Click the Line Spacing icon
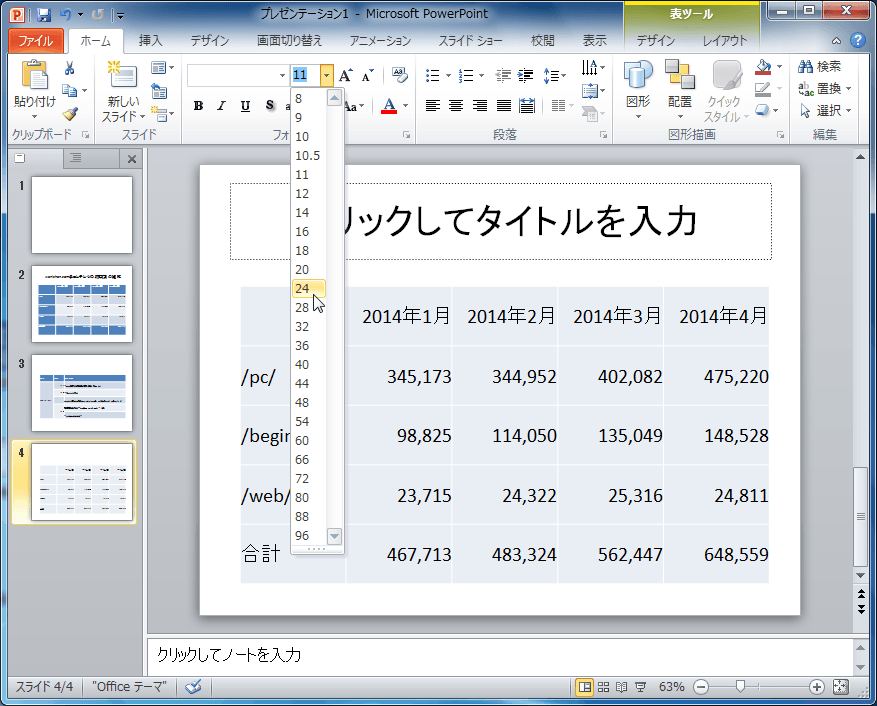877x706 pixels. tap(551, 76)
